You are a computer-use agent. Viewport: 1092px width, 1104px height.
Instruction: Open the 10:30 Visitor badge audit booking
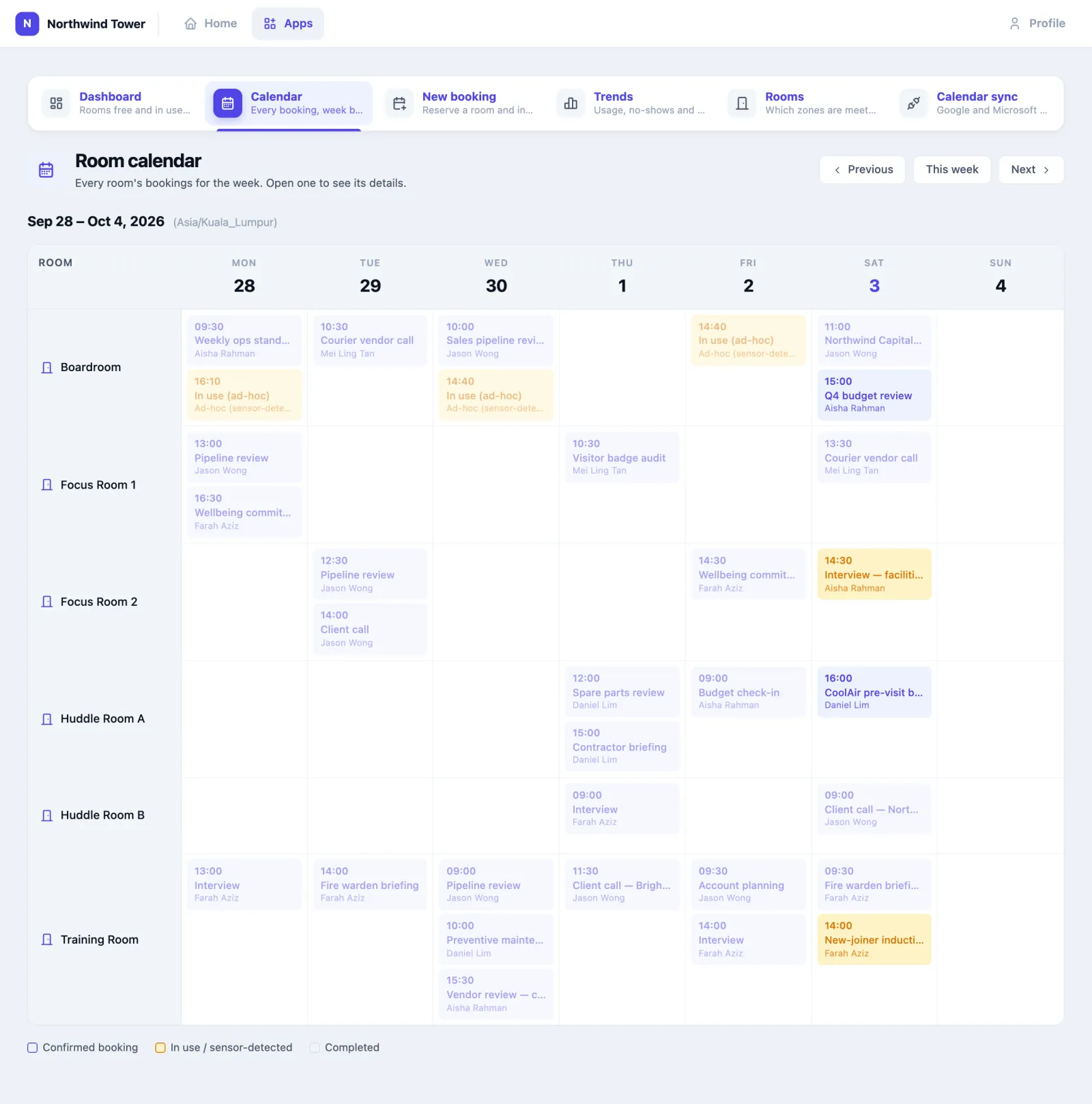(x=622, y=457)
